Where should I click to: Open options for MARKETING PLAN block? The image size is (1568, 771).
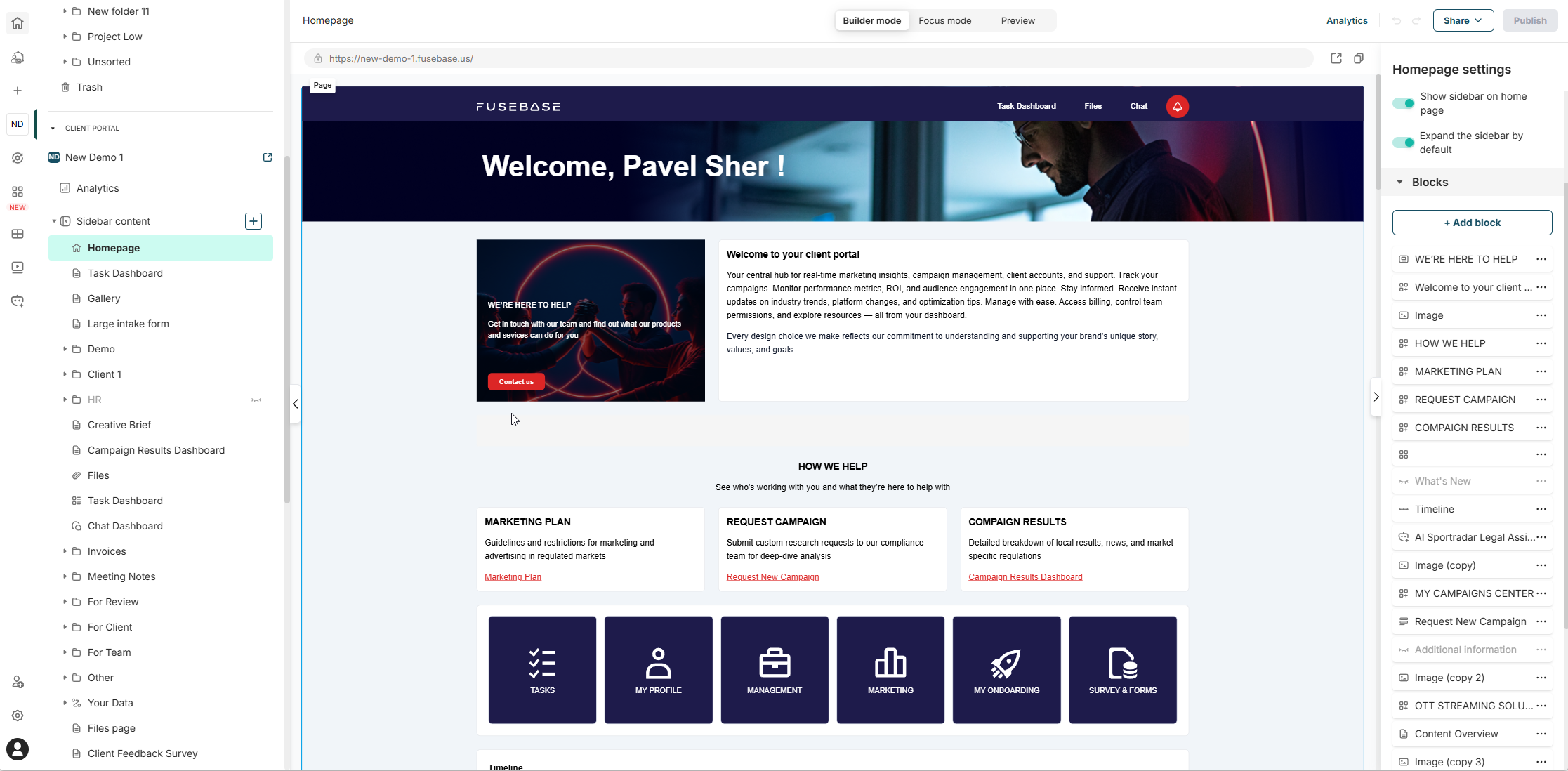pyautogui.click(x=1541, y=371)
